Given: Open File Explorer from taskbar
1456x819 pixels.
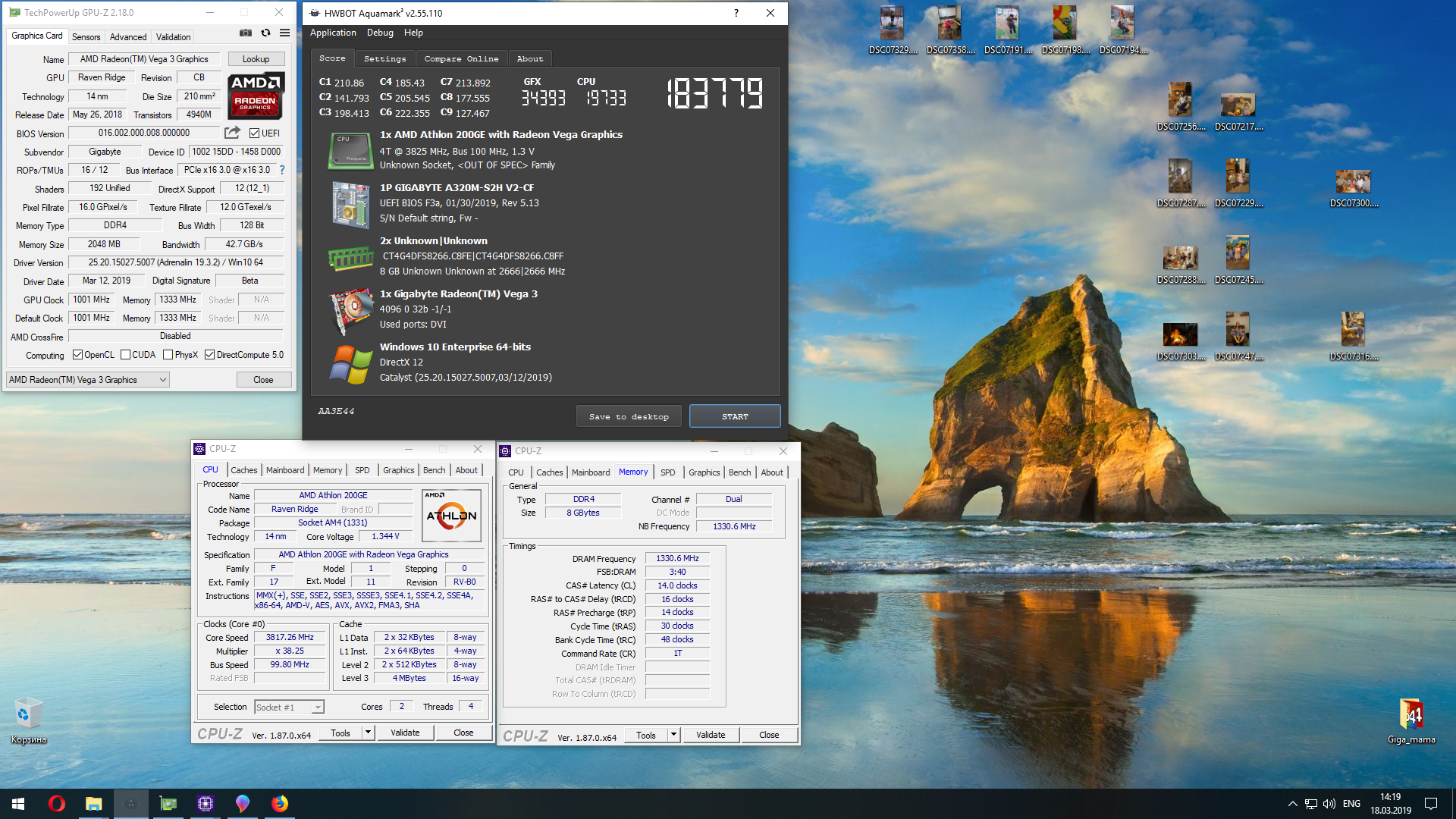Looking at the screenshot, I should [x=93, y=804].
